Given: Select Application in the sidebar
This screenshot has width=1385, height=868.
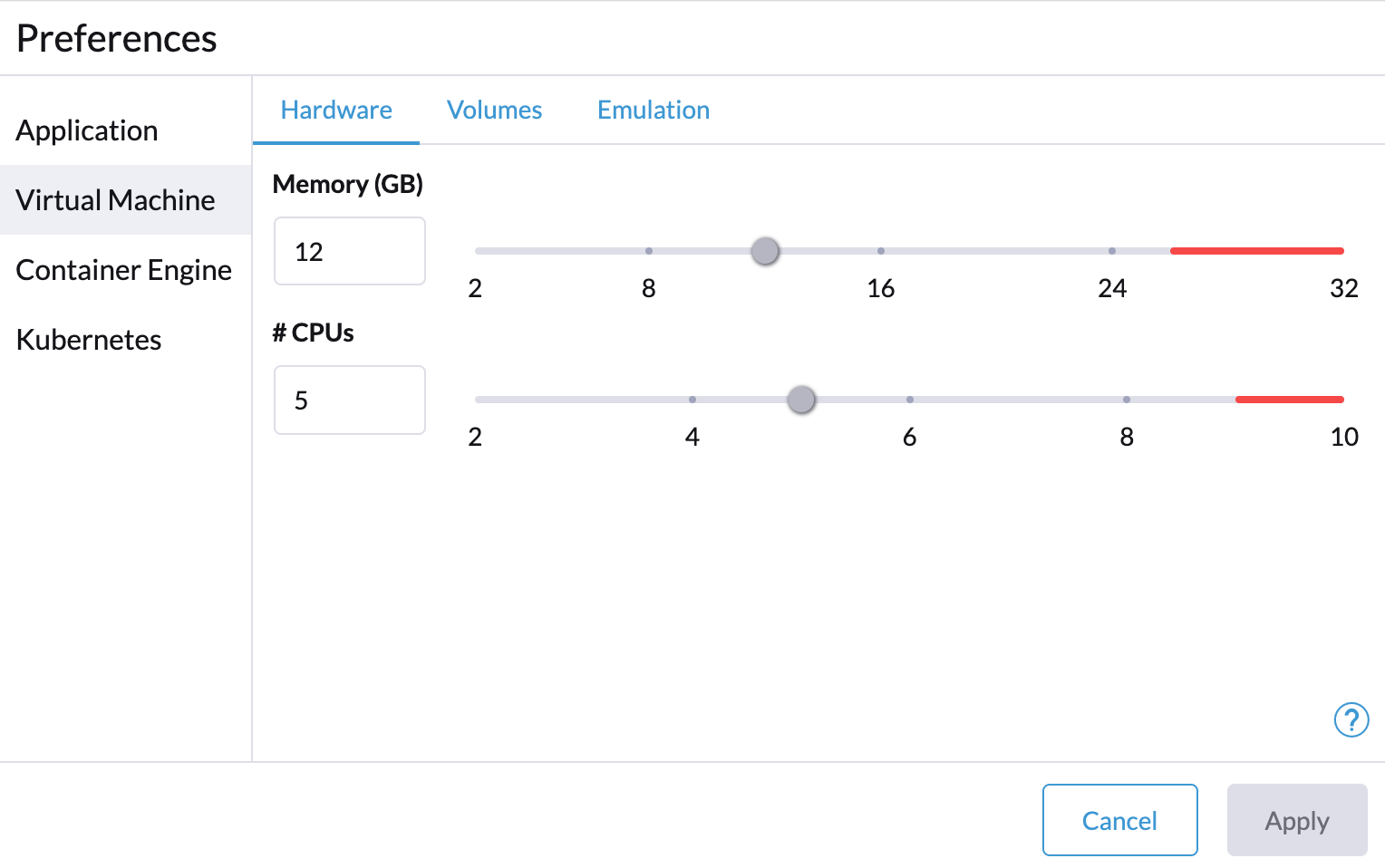Looking at the screenshot, I should coord(87,130).
